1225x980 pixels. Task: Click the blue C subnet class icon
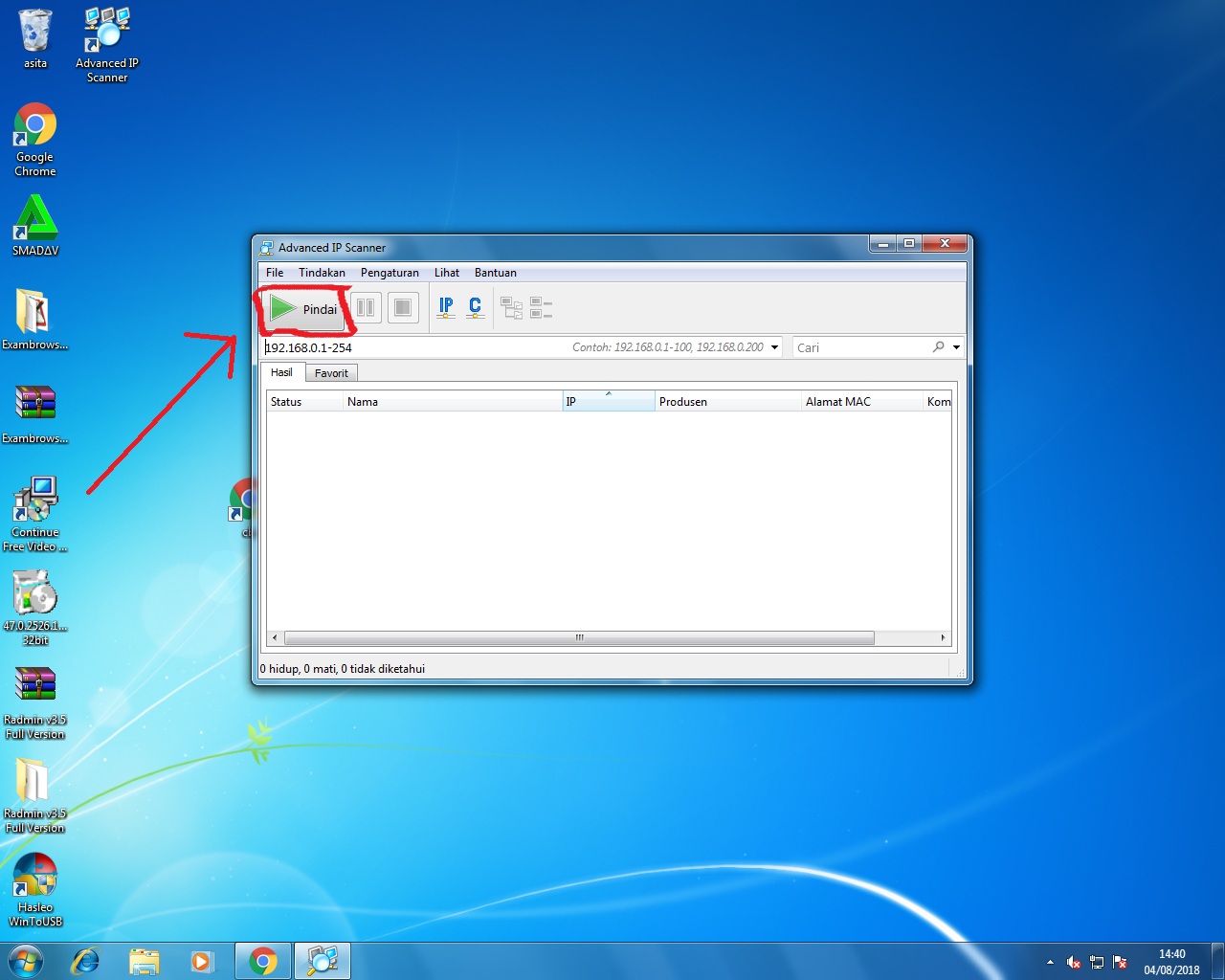[475, 307]
